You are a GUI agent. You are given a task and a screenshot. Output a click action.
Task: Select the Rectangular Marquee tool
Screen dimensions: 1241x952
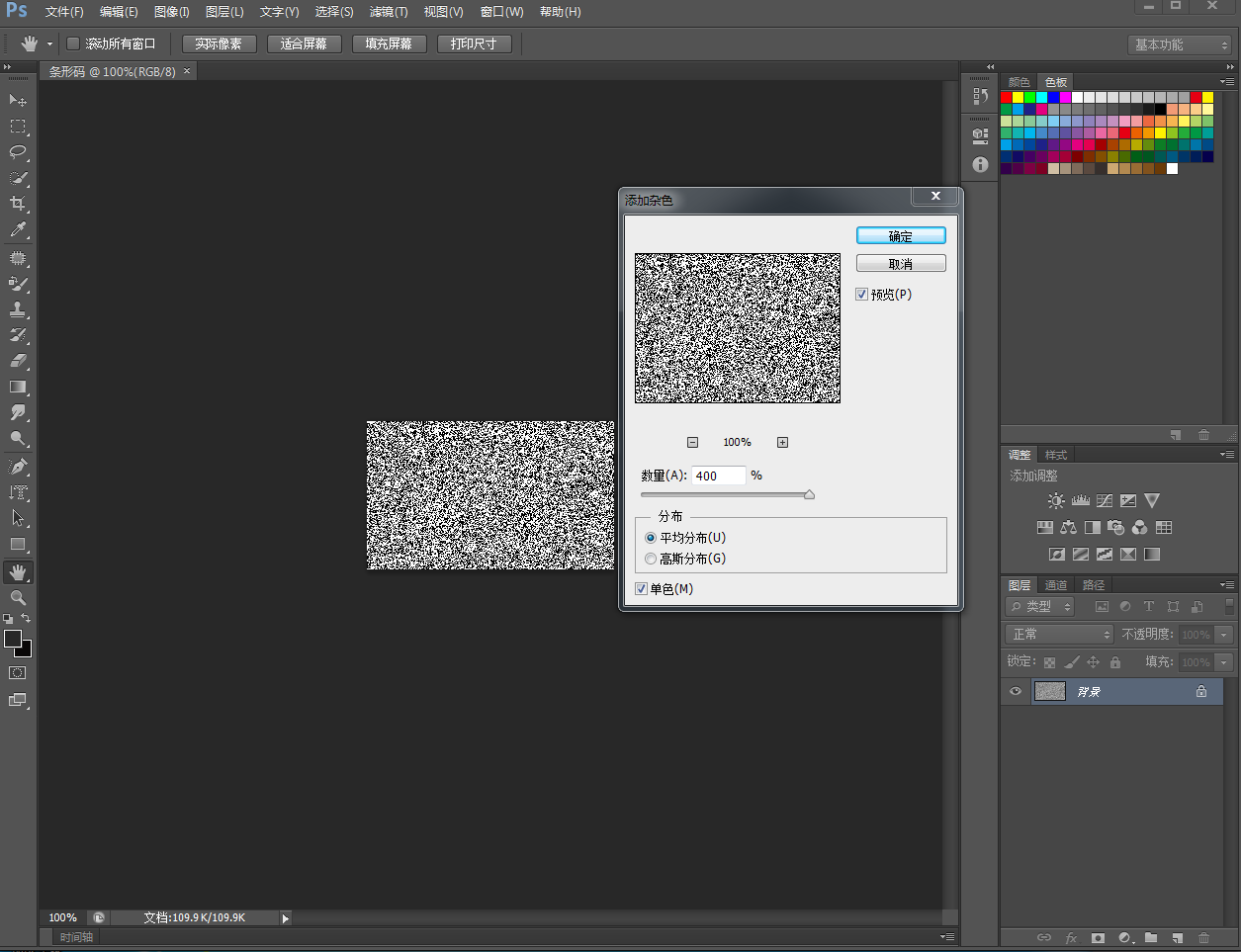(18, 127)
